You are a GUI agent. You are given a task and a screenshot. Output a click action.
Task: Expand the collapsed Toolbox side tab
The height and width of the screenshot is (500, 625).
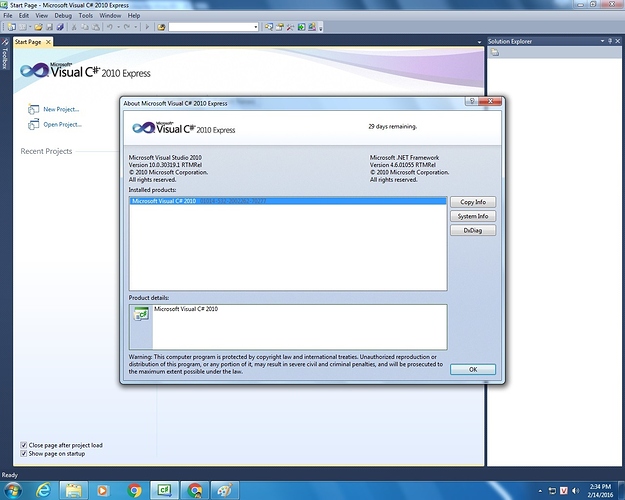tap(4, 53)
